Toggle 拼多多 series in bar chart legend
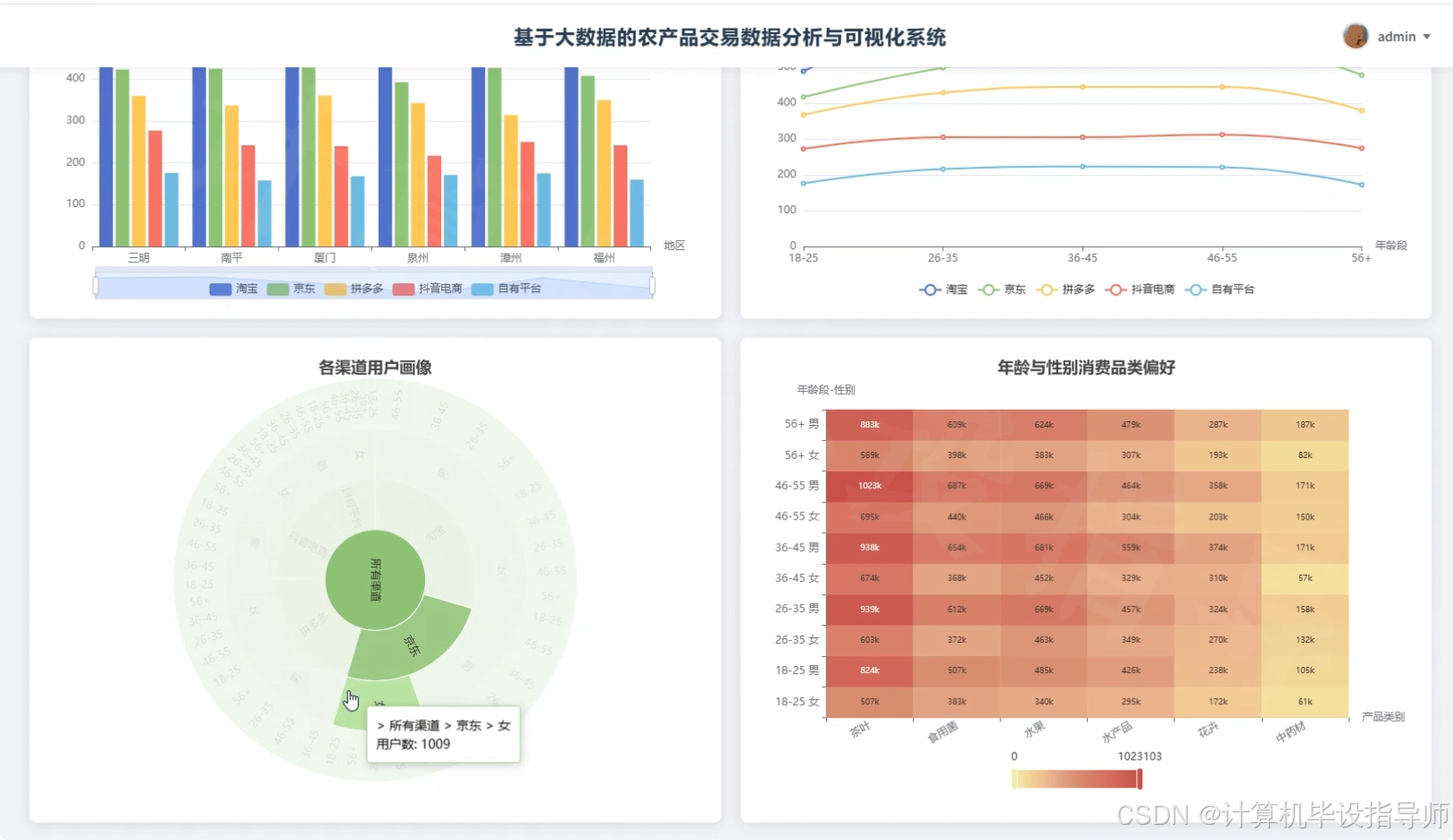The height and width of the screenshot is (840, 1453). (354, 288)
